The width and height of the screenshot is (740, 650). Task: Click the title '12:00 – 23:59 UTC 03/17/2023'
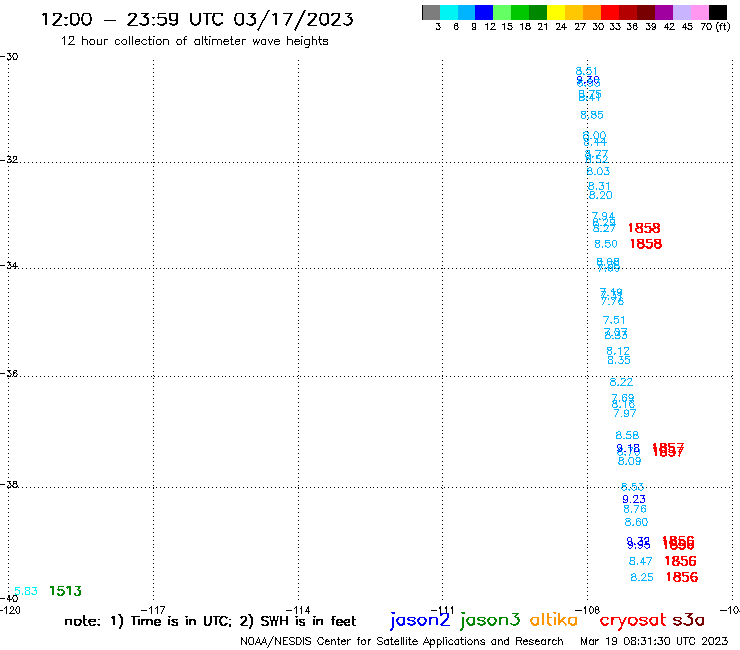[197, 19]
